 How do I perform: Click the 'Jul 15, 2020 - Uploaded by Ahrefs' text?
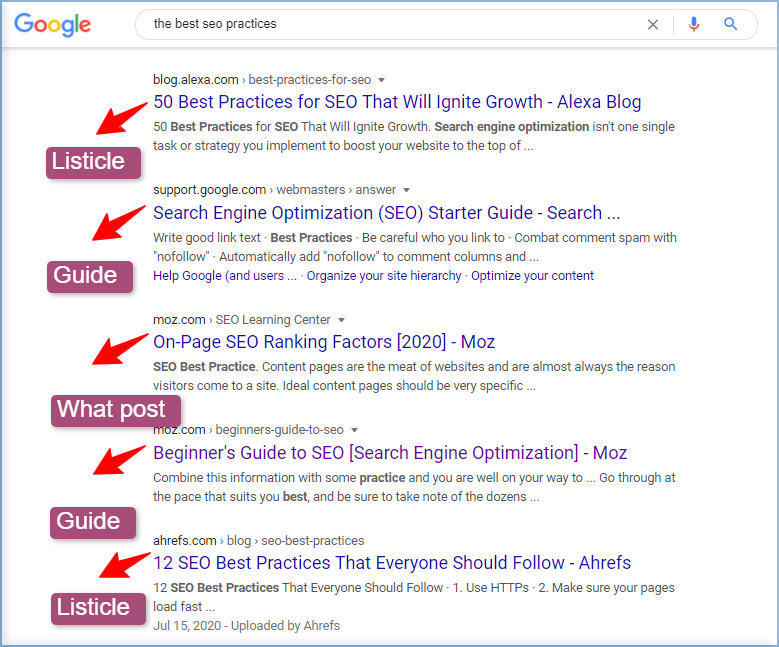point(246,626)
